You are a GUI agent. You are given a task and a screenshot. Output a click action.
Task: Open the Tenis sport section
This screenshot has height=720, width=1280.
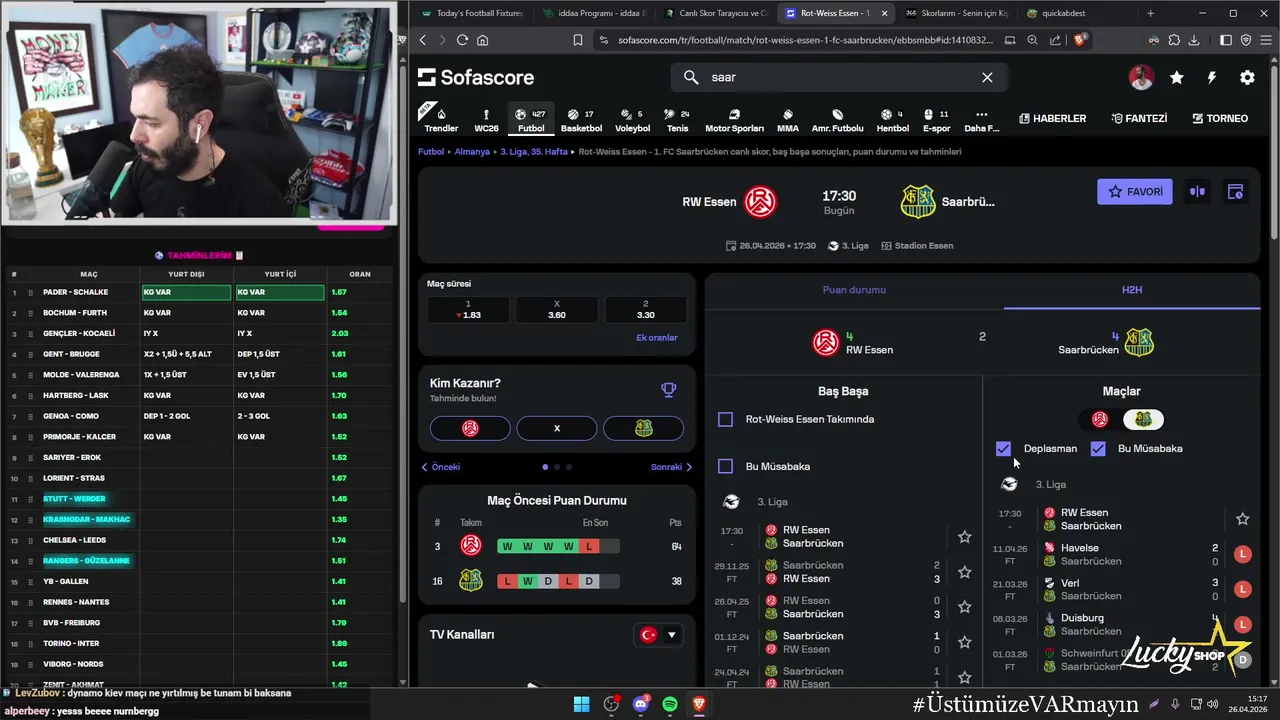[x=678, y=119]
